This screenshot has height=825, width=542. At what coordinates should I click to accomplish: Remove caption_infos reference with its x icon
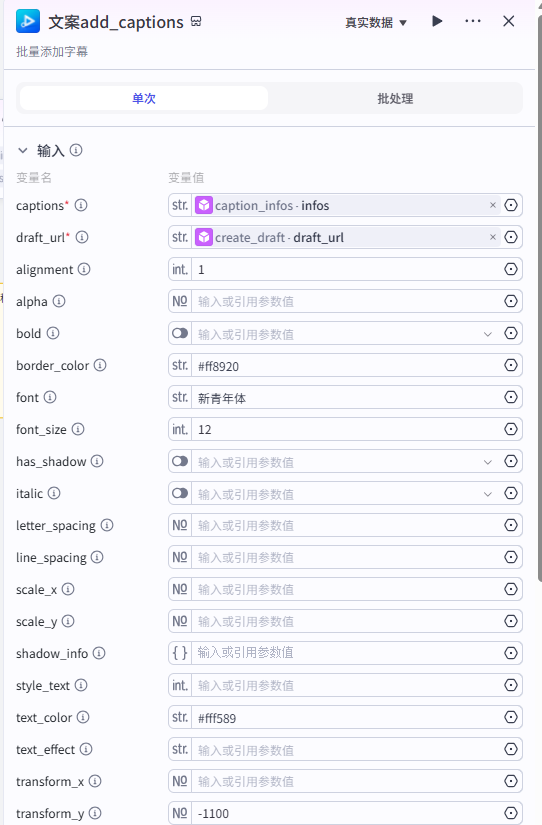493,205
